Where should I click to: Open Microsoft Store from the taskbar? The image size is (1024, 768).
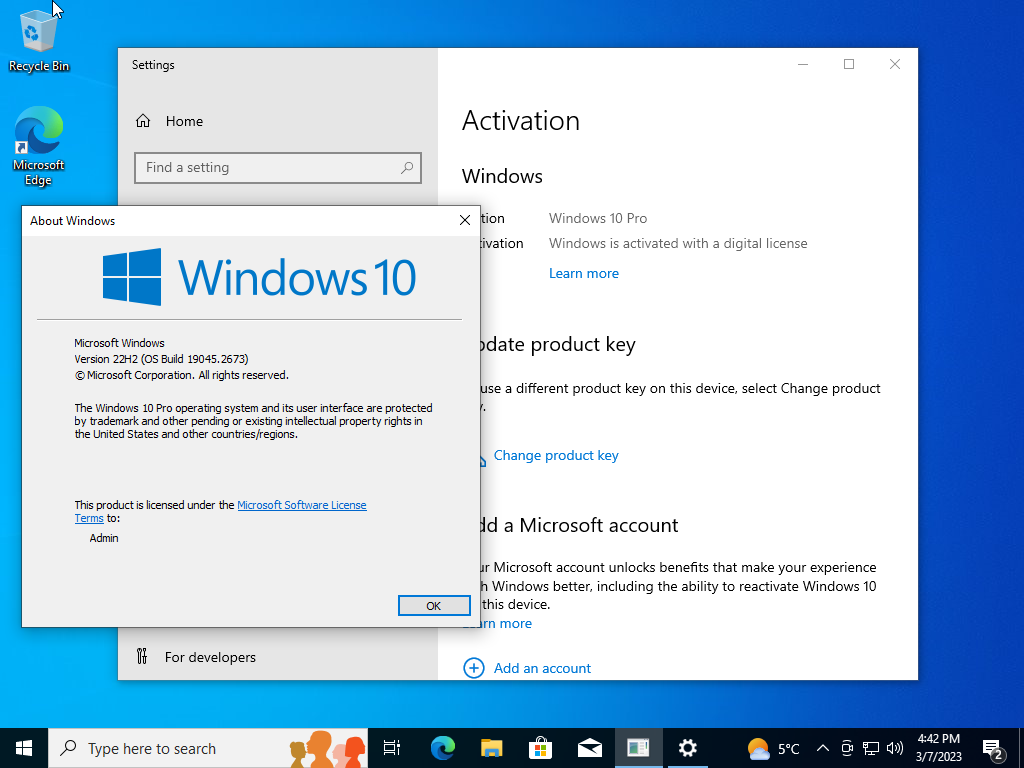point(541,748)
